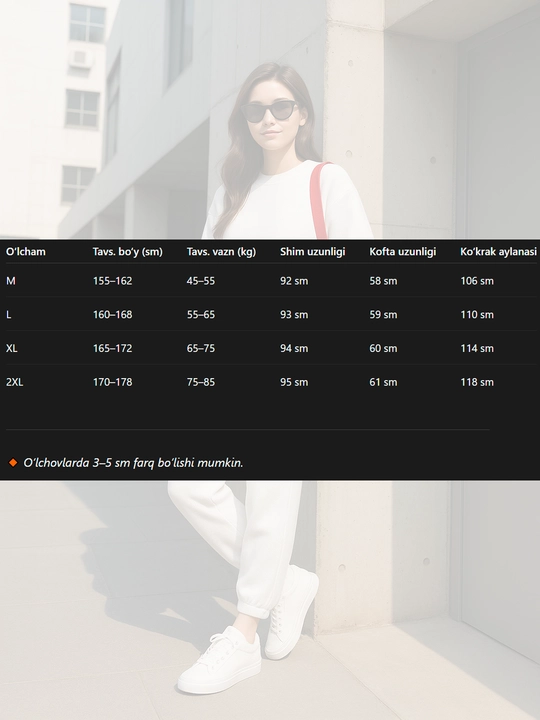Click the 118 sm chest value

[x=477, y=382]
